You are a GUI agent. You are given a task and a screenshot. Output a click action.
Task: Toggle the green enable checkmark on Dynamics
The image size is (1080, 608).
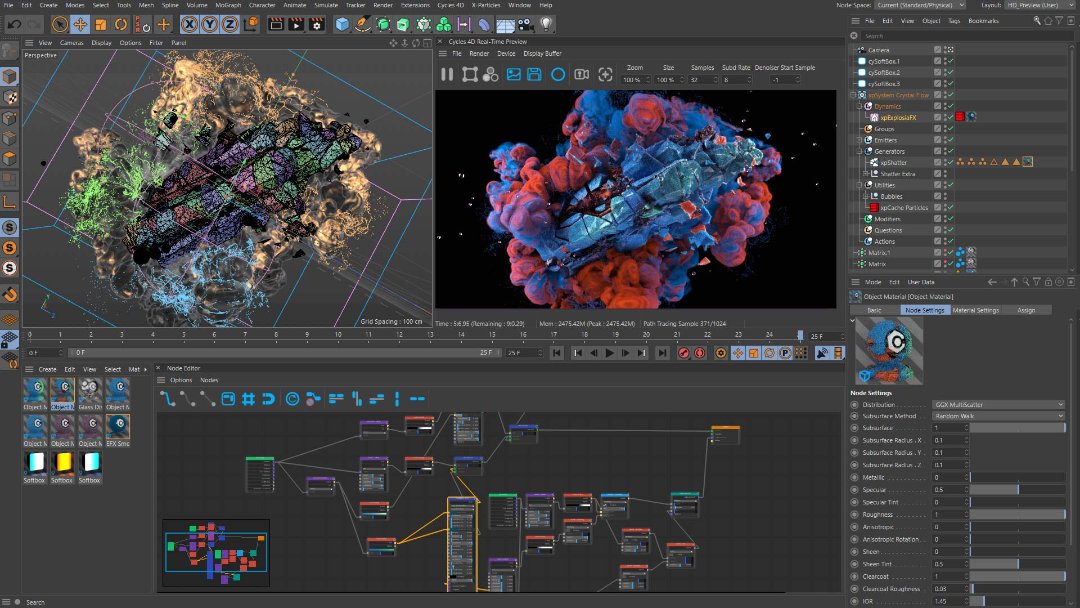click(x=948, y=106)
